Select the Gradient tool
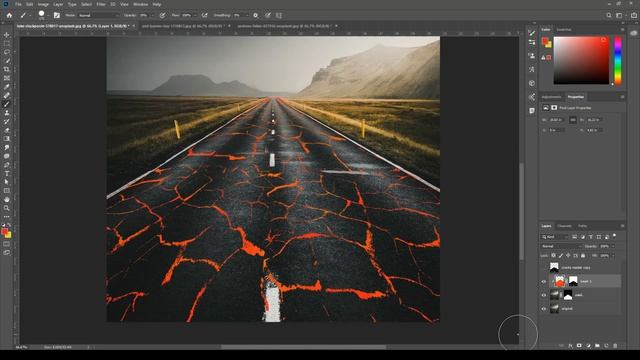 coord(7,139)
